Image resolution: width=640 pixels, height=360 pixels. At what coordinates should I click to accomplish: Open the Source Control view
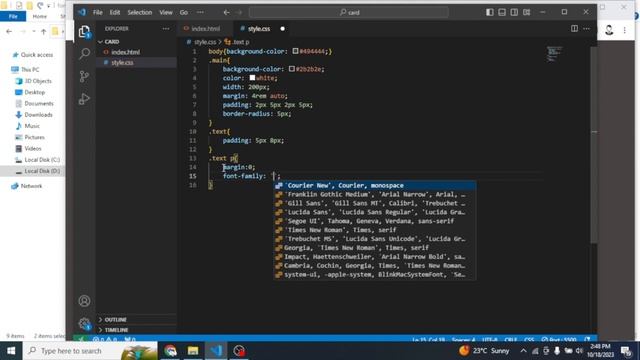(x=84, y=76)
